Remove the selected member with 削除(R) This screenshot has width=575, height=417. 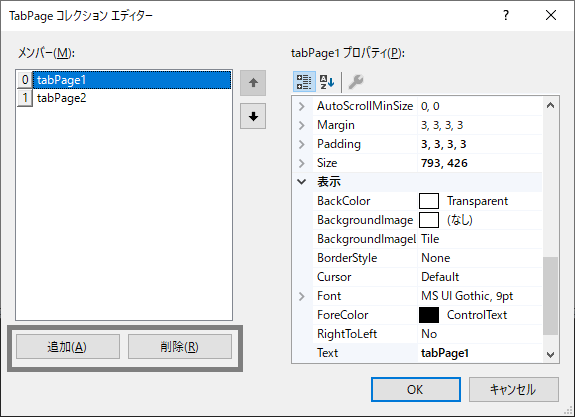click(180, 347)
